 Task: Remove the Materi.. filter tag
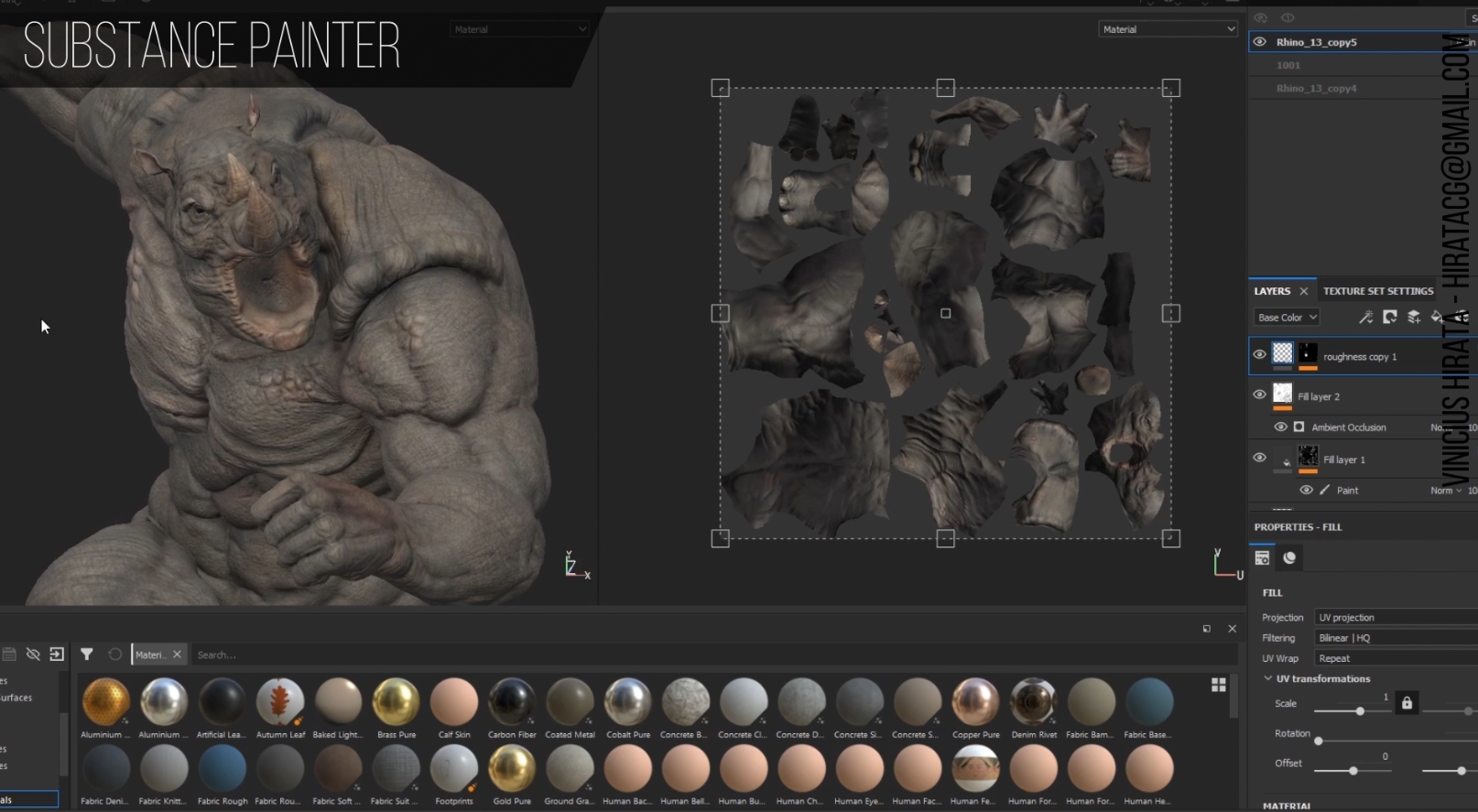pos(178,654)
